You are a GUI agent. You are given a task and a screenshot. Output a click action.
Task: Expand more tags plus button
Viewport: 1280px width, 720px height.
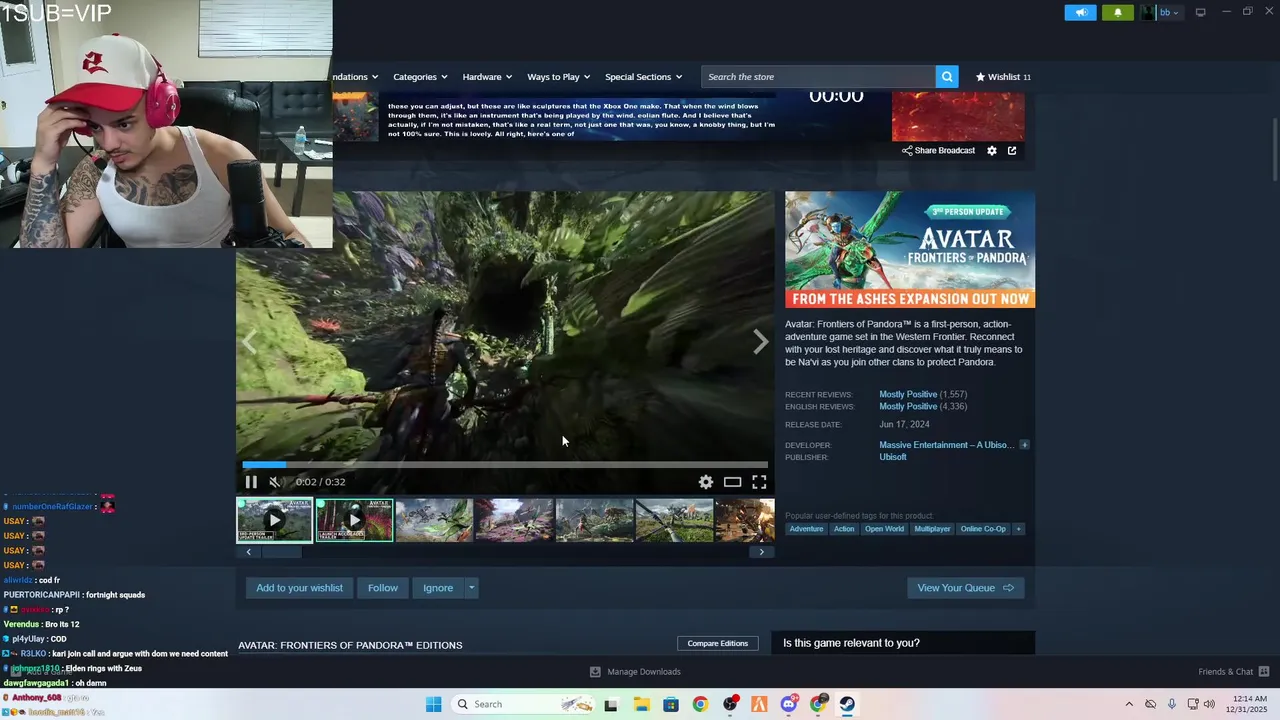(x=1019, y=529)
